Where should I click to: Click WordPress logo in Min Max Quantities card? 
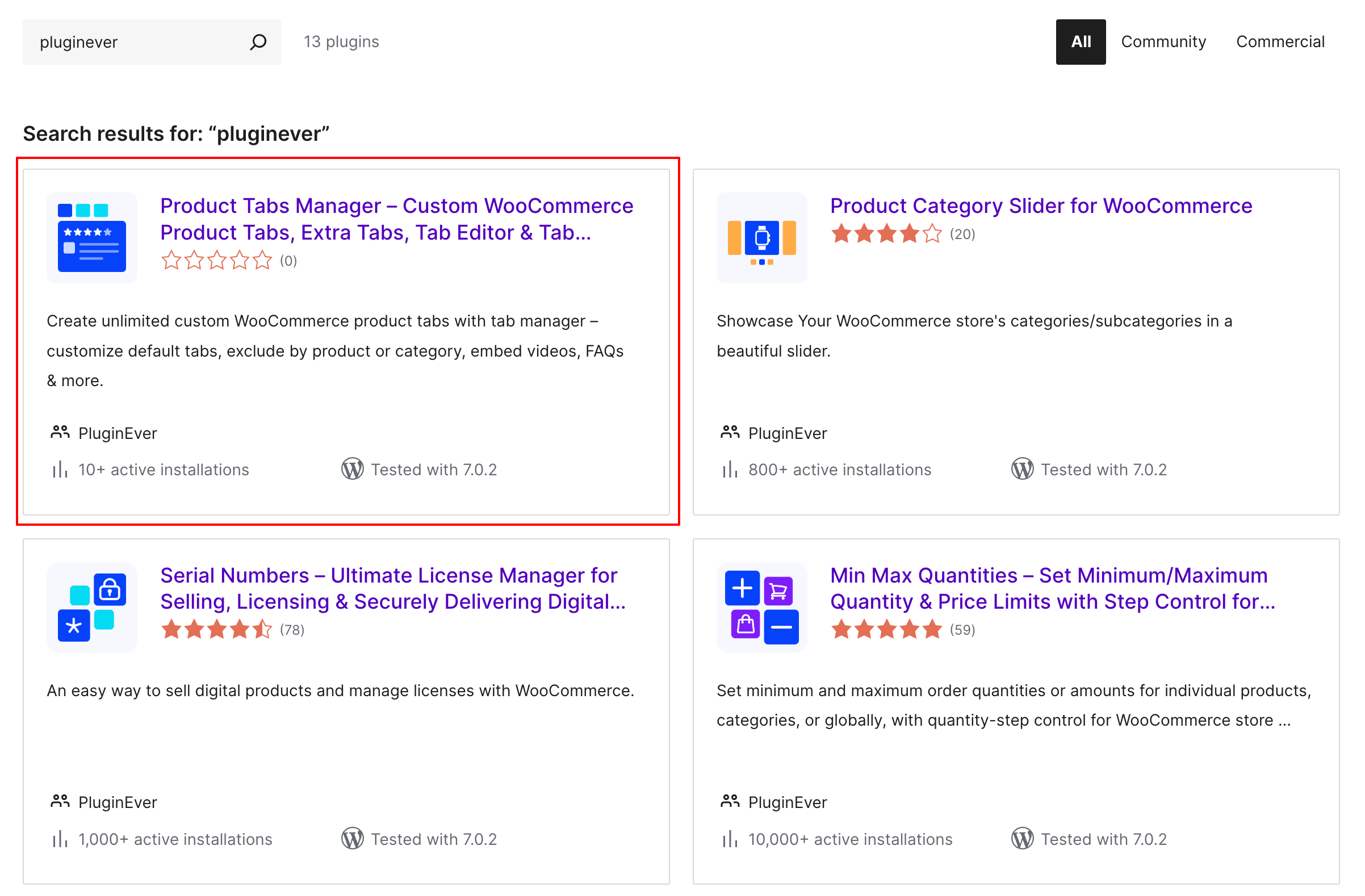pyautogui.click(x=1023, y=838)
